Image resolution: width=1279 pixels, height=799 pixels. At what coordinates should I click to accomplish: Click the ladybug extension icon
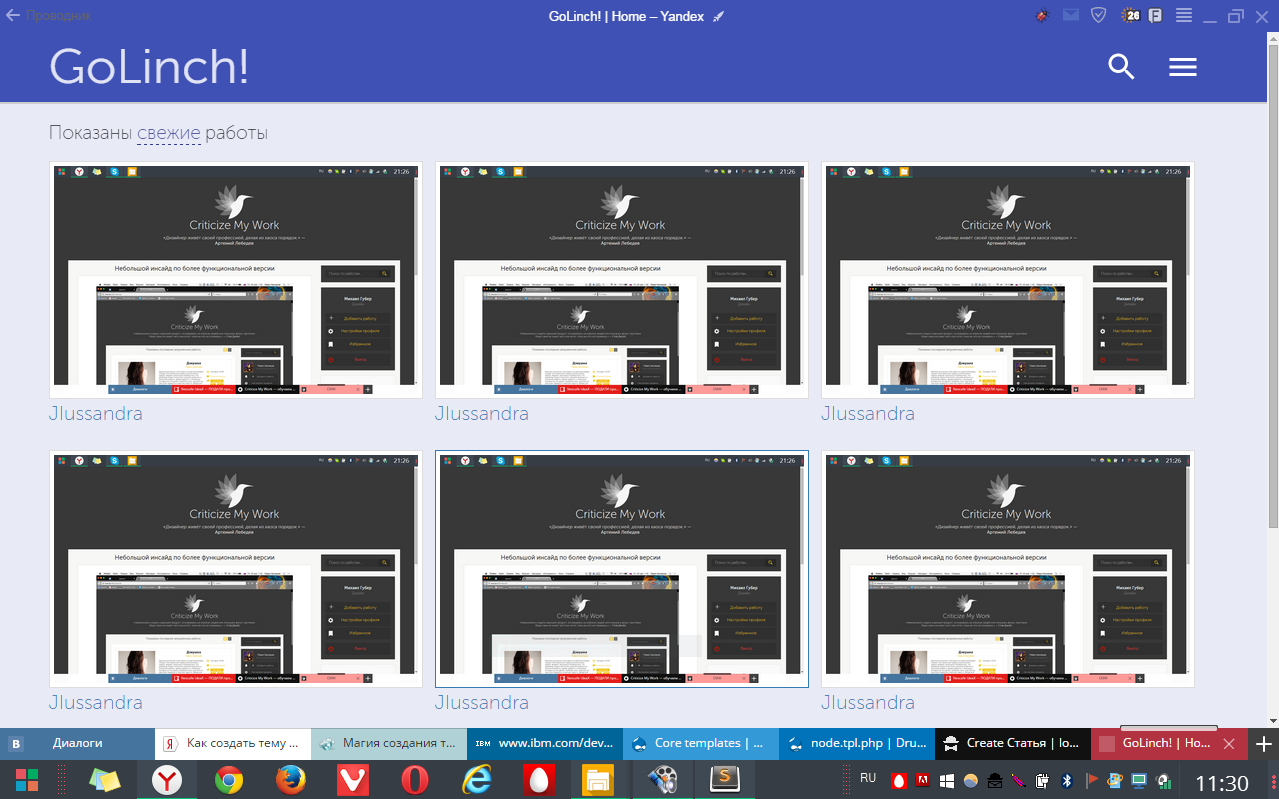1043,16
